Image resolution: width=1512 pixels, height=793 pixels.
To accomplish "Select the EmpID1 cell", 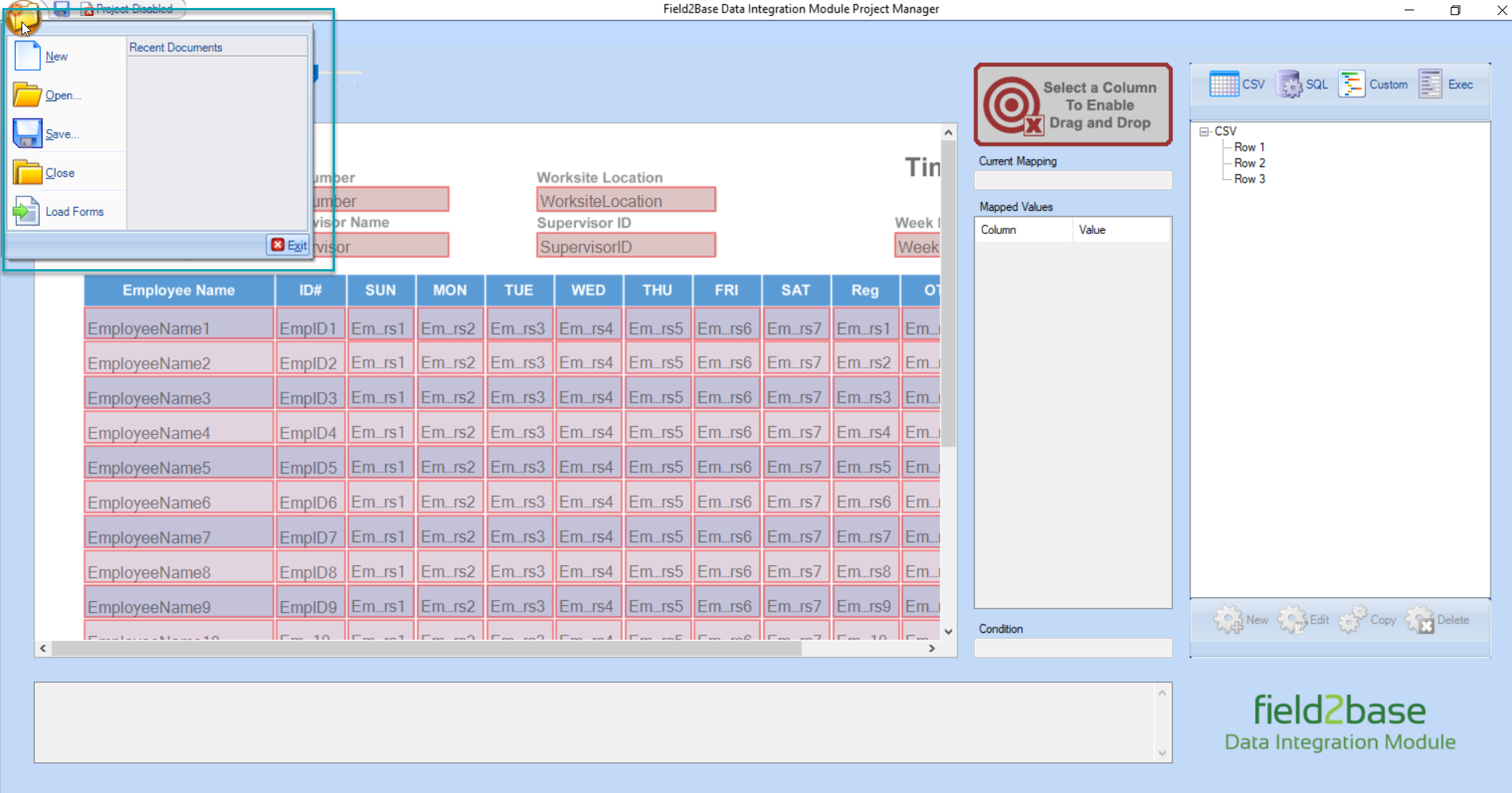I will pos(310,324).
